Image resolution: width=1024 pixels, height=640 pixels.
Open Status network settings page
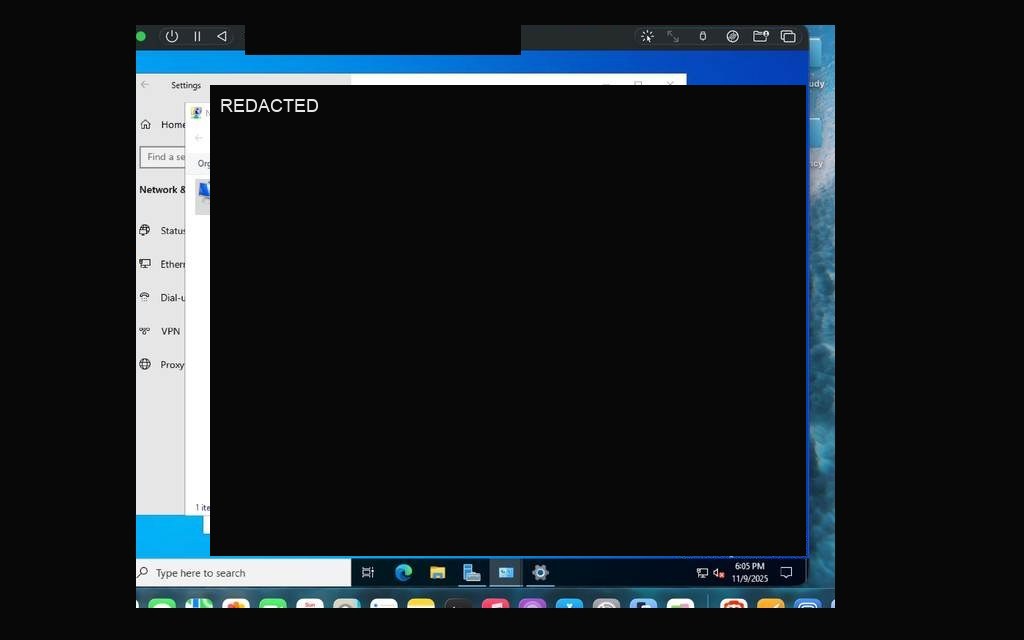pos(163,231)
